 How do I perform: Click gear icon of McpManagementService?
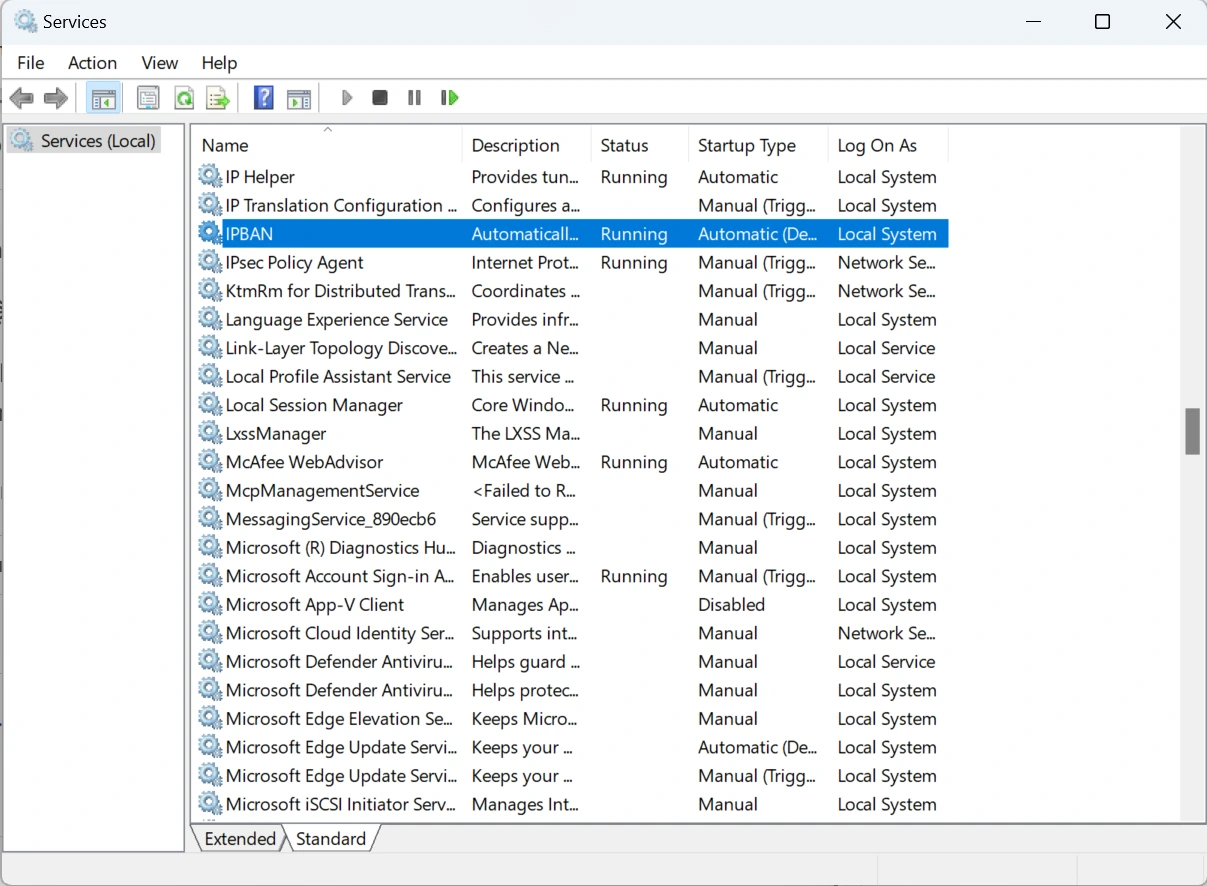click(x=209, y=491)
